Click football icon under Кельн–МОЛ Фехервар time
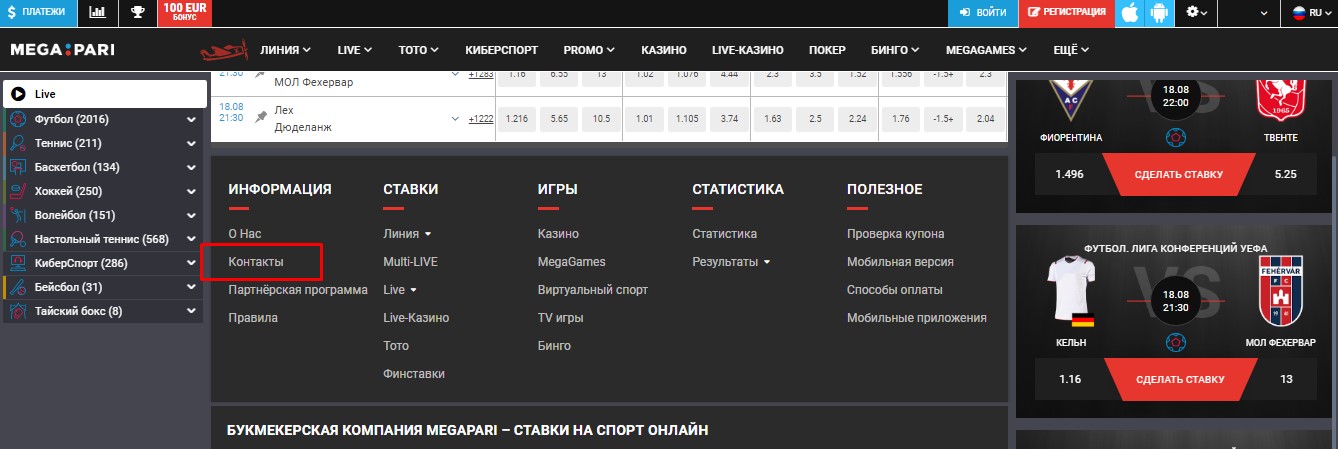This screenshot has height=449, width=1338. tap(1177, 341)
